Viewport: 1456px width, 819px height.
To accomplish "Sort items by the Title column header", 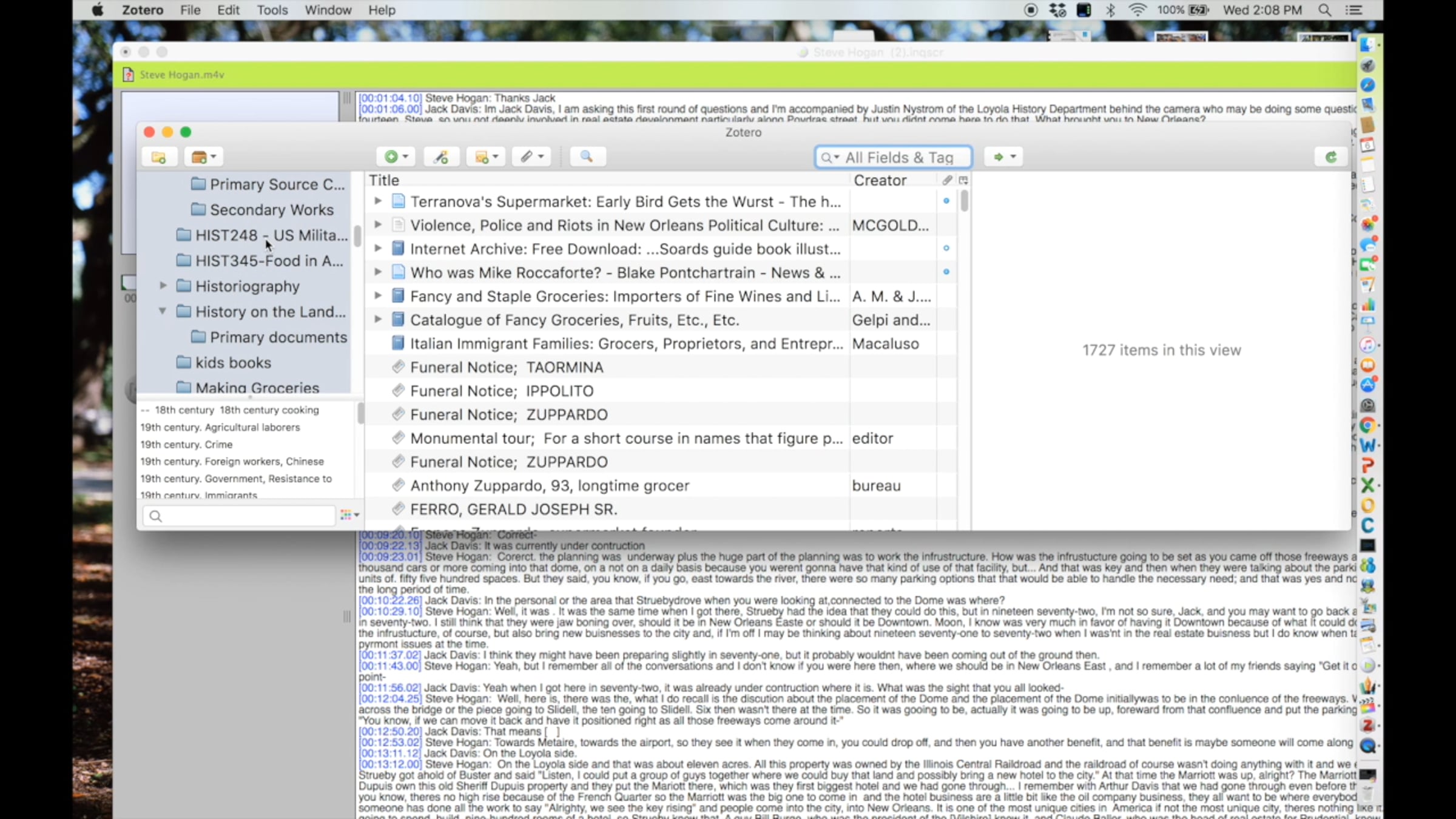I will 607,180.
